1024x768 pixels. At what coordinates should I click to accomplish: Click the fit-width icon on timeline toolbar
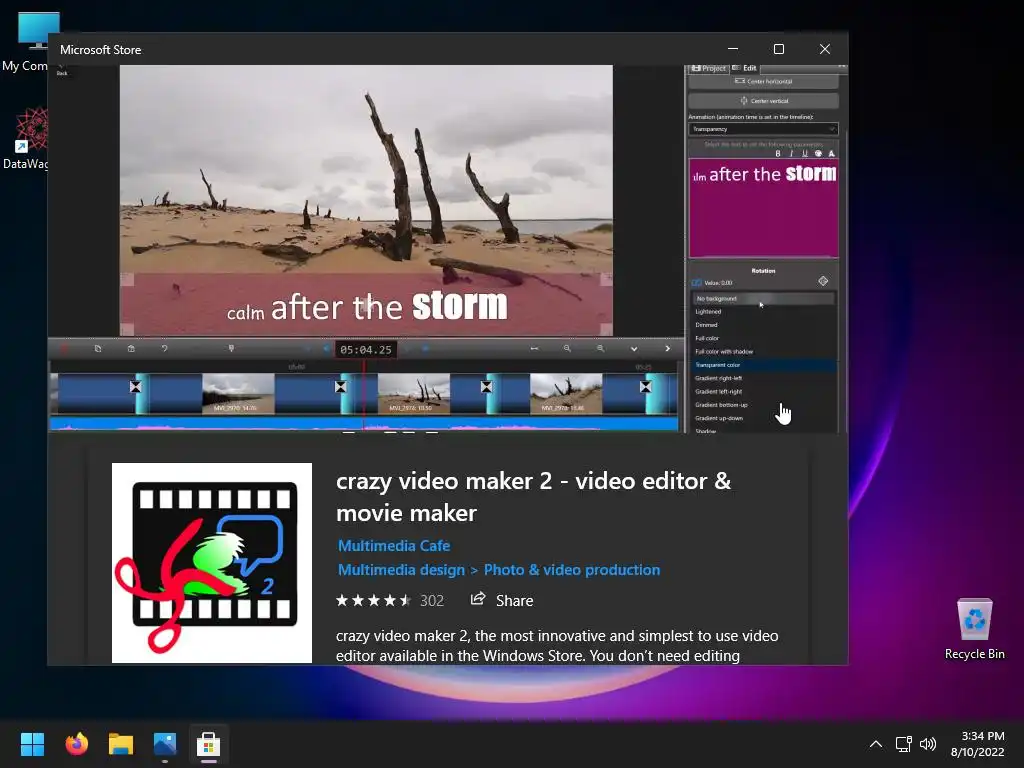click(x=534, y=349)
